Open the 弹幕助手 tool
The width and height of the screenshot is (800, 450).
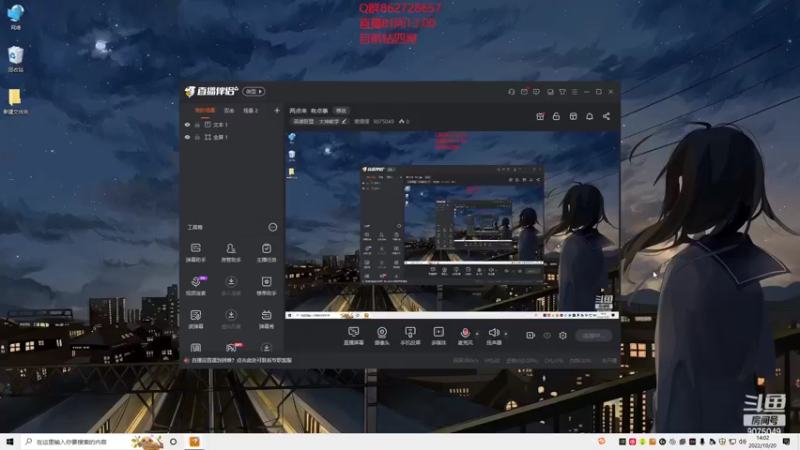[195, 252]
